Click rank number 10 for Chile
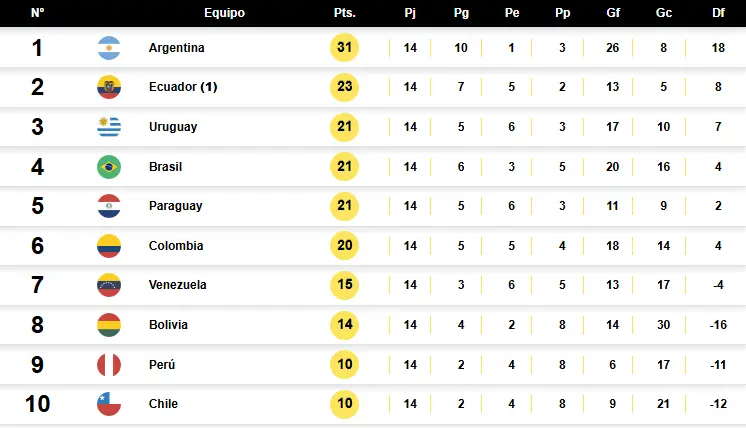746x428 pixels. point(38,404)
